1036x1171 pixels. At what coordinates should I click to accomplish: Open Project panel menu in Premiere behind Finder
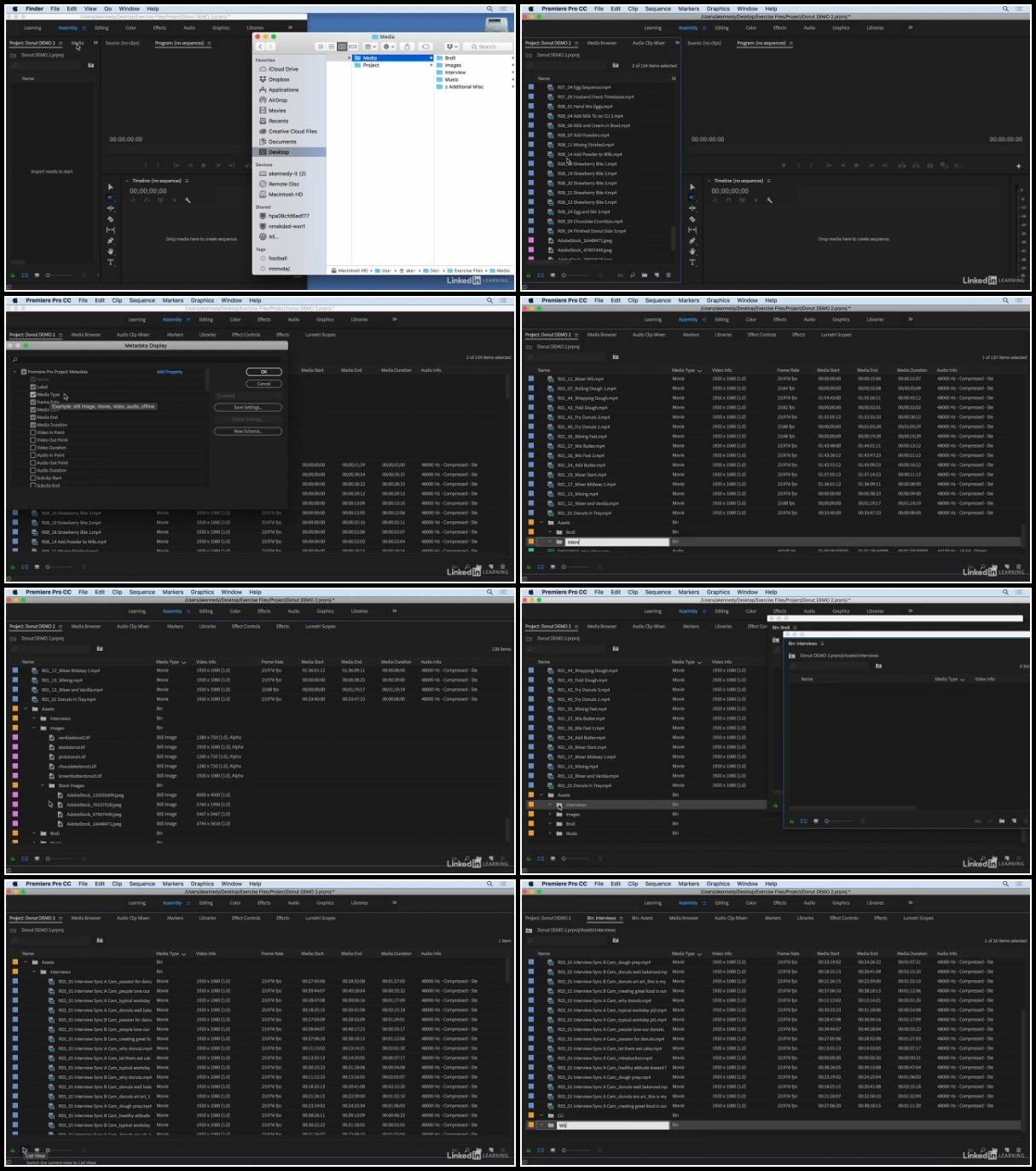tap(61, 43)
